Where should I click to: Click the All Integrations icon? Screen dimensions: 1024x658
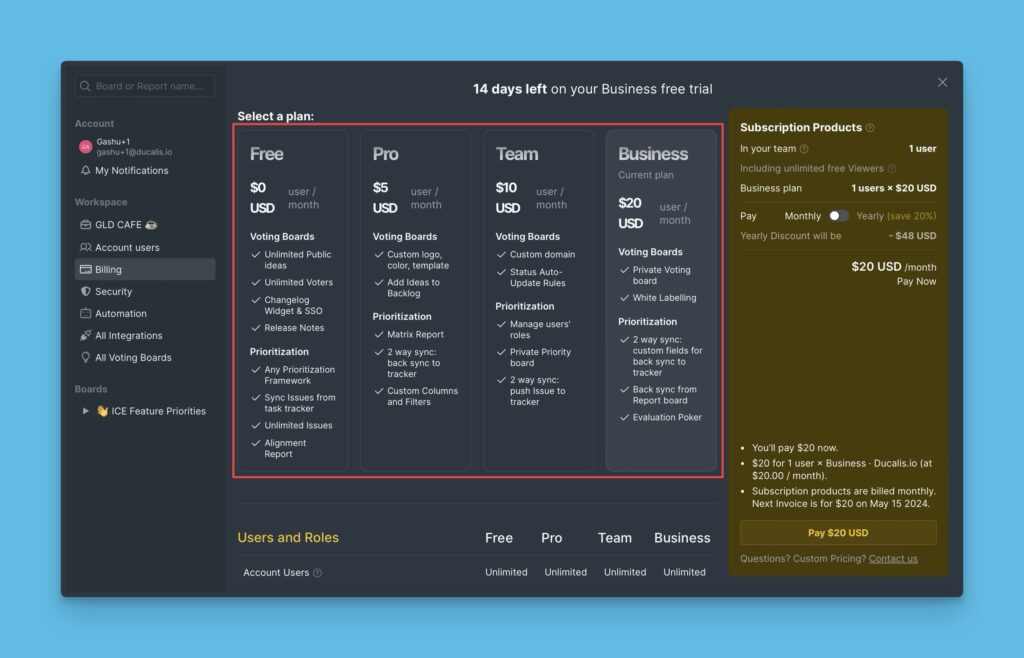[x=86, y=336]
